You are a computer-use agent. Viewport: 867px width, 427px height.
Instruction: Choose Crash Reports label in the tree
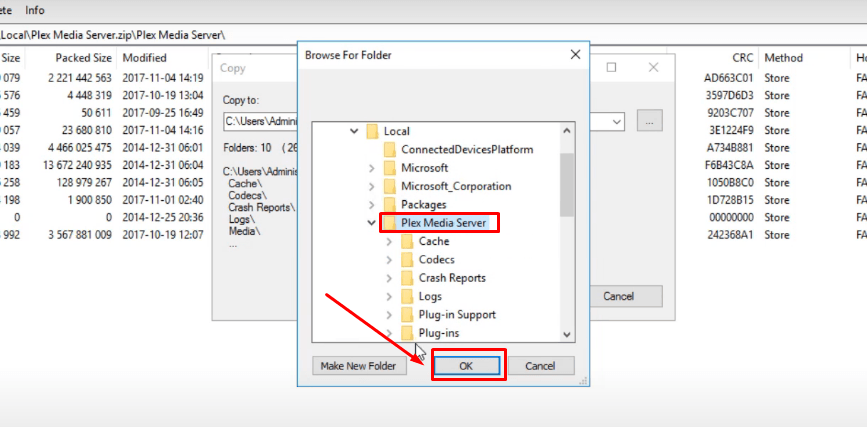(452, 278)
